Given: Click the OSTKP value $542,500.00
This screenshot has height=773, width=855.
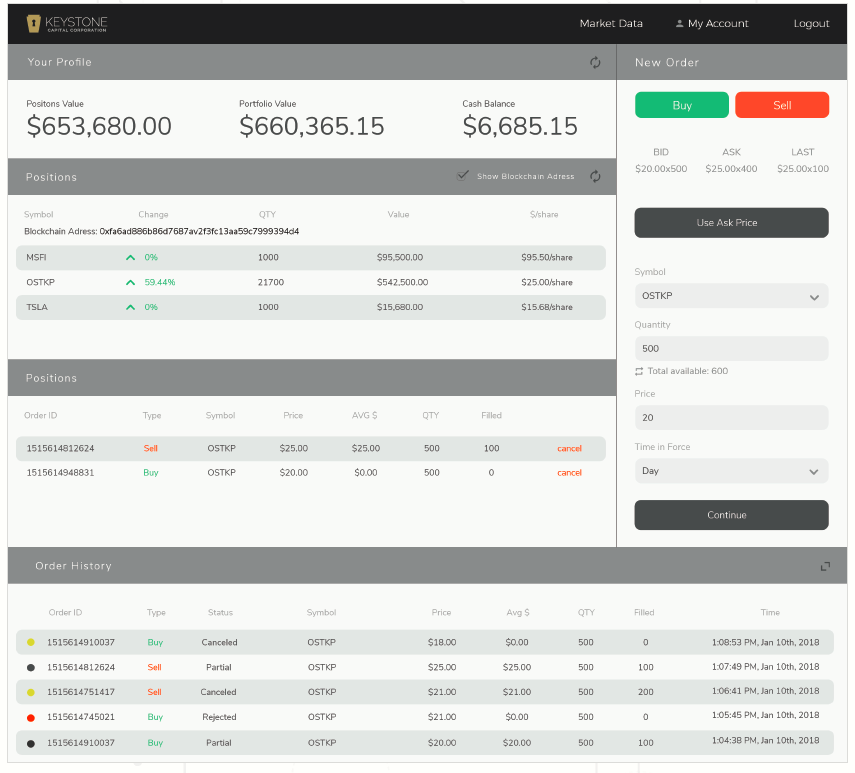Looking at the screenshot, I should (x=402, y=282).
